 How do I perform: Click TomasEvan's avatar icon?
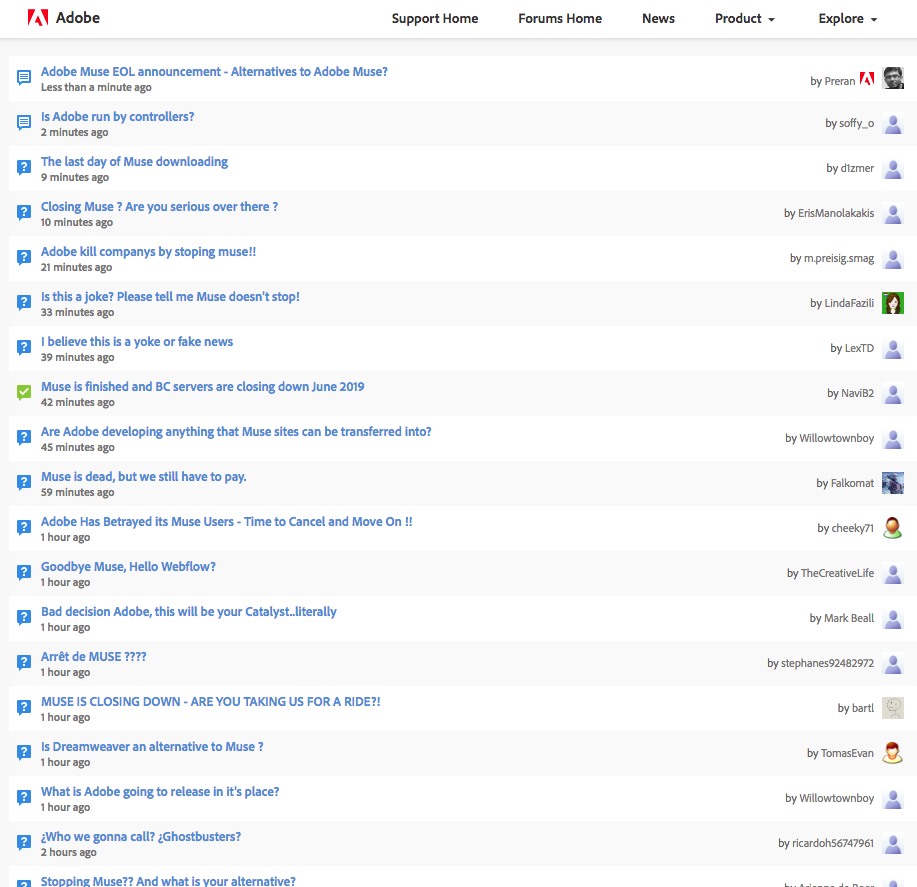coord(893,753)
